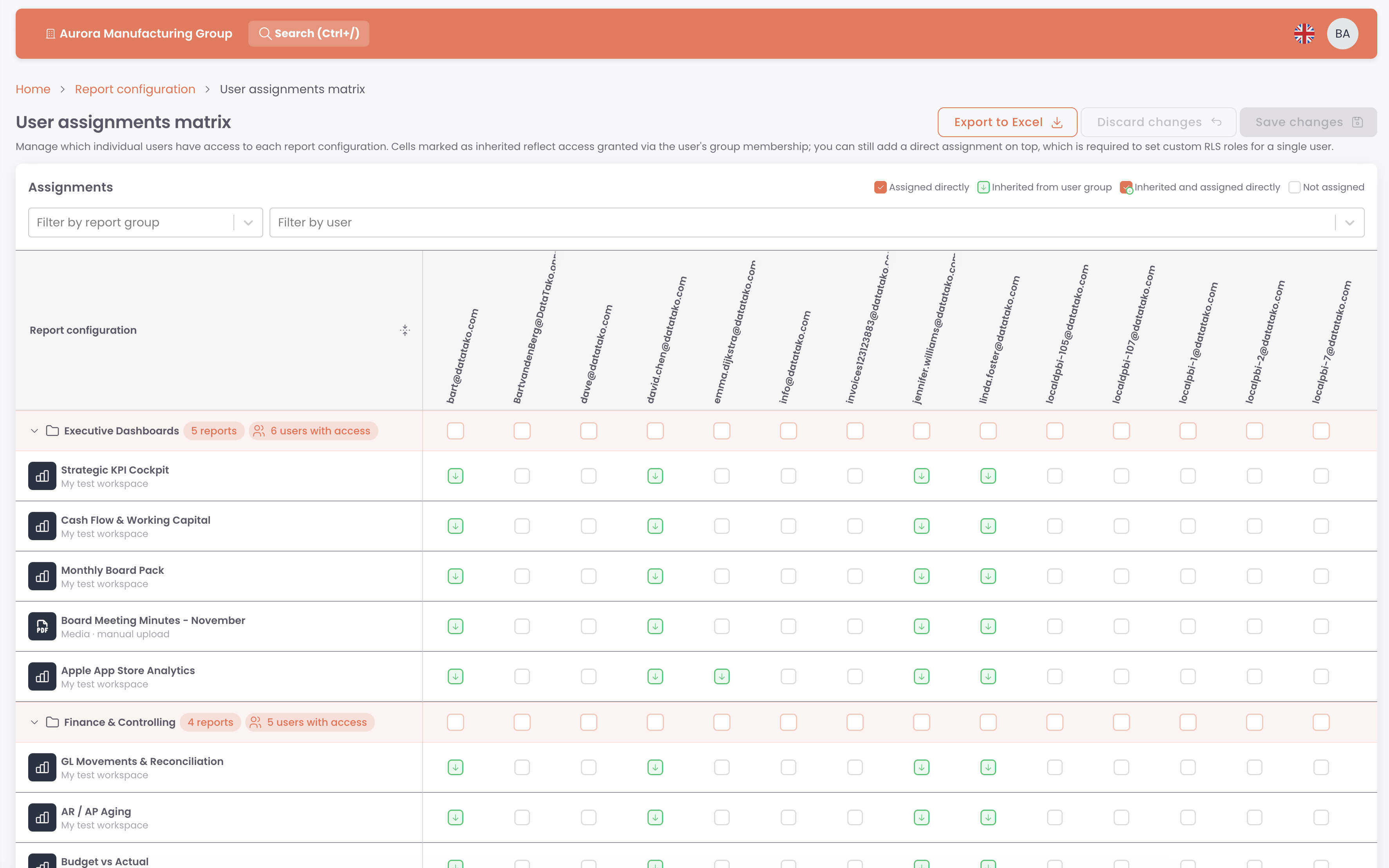Toggle Strategic KPI Cockpit for BartvandenBerg user
The image size is (1389, 868).
pos(522,476)
